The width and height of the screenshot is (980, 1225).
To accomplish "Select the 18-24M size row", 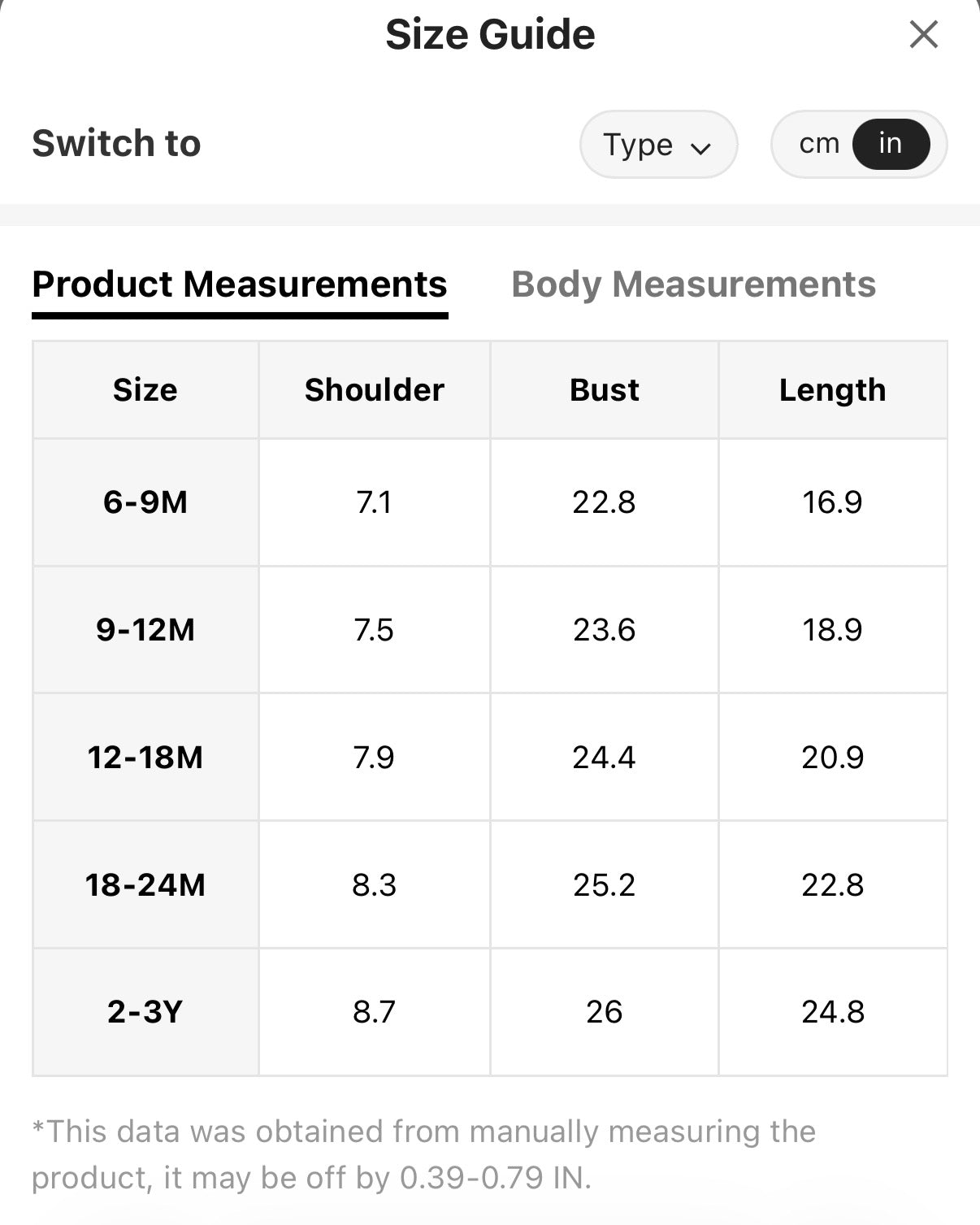I will pos(490,884).
